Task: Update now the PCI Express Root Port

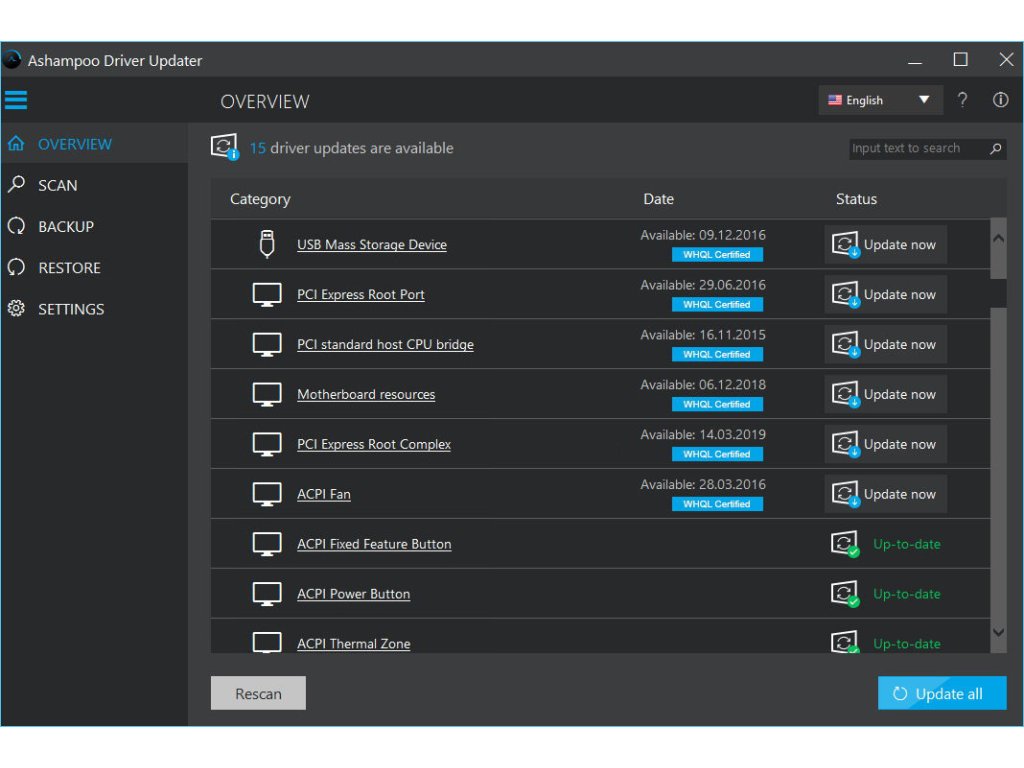Action: pyautogui.click(x=886, y=295)
